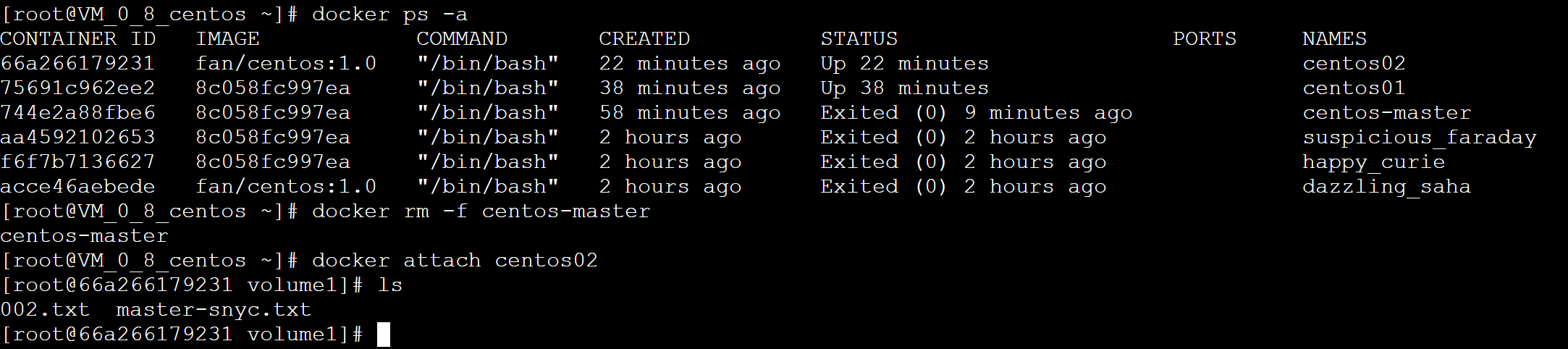Click the container ID aa4592102653
Viewport: 1568px width, 349px height.
click(77, 138)
